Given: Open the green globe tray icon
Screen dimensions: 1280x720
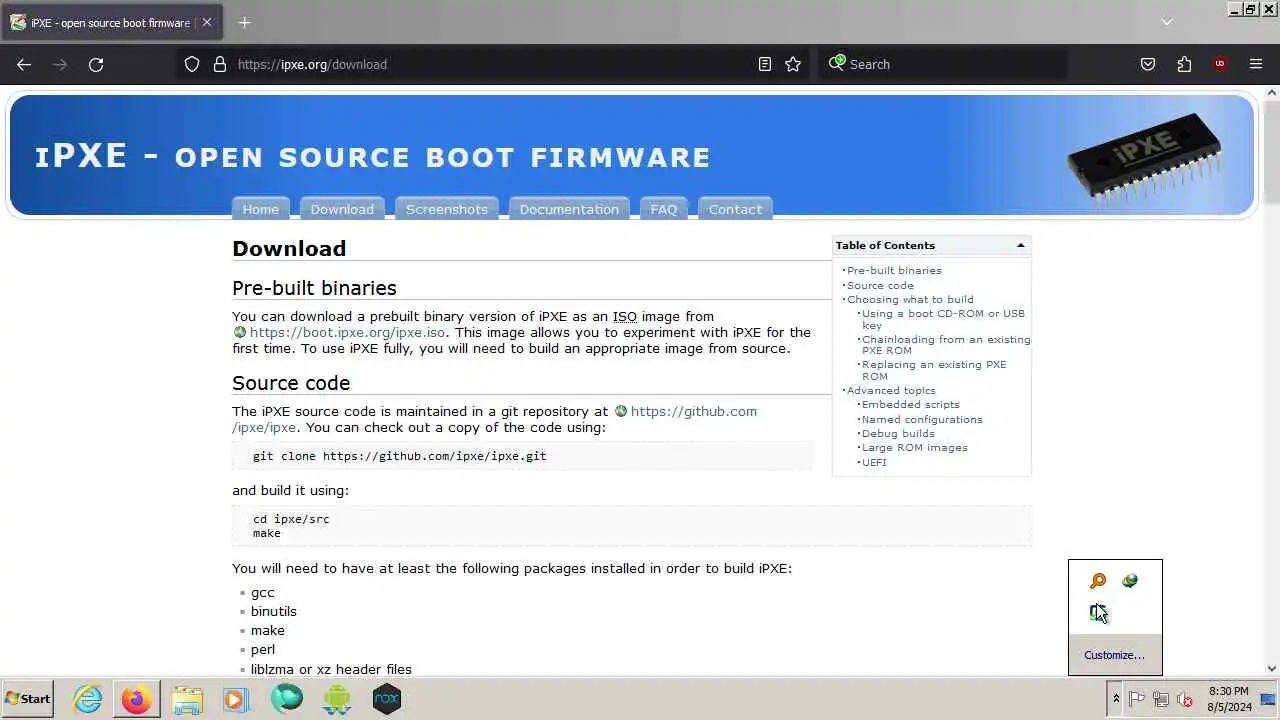Looking at the screenshot, I should pyautogui.click(x=1130, y=581).
